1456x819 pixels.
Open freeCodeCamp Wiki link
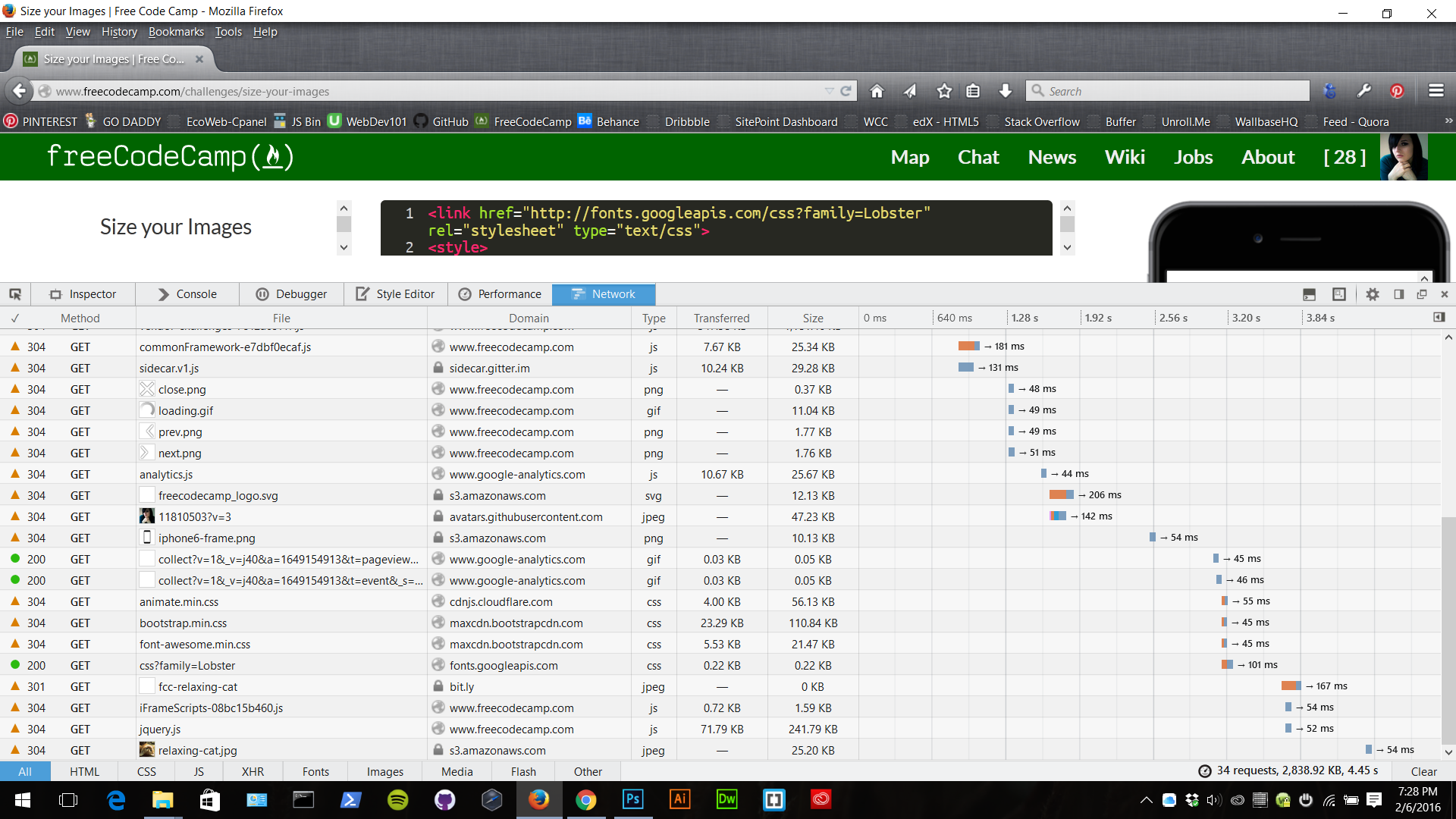[x=1125, y=157]
